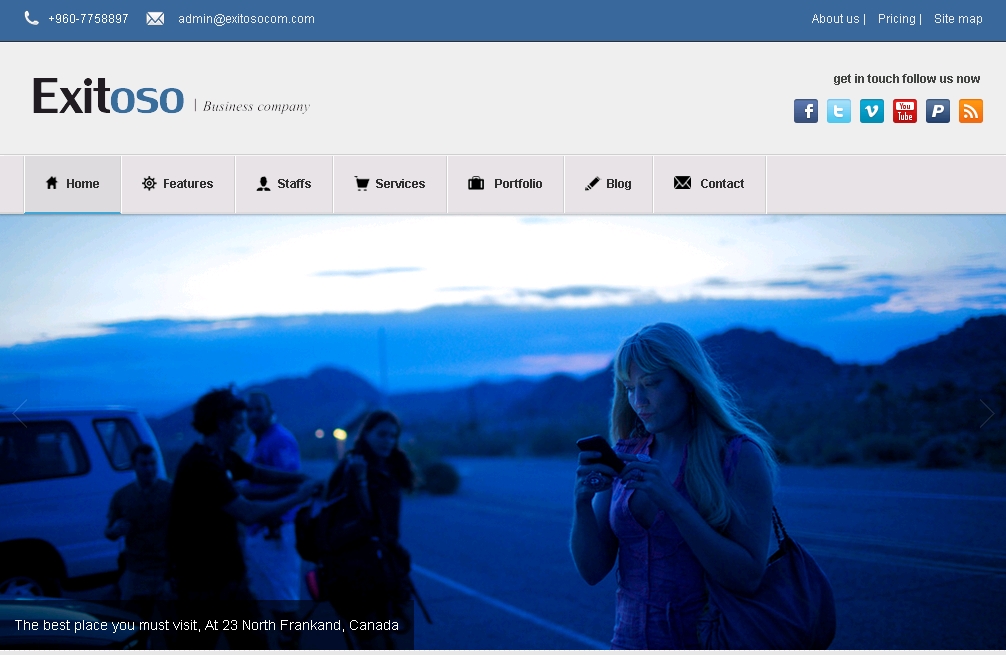The width and height of the screenshot is (1006, 655).
Task: Click the About us link
Action: click(x=835, y=19)
